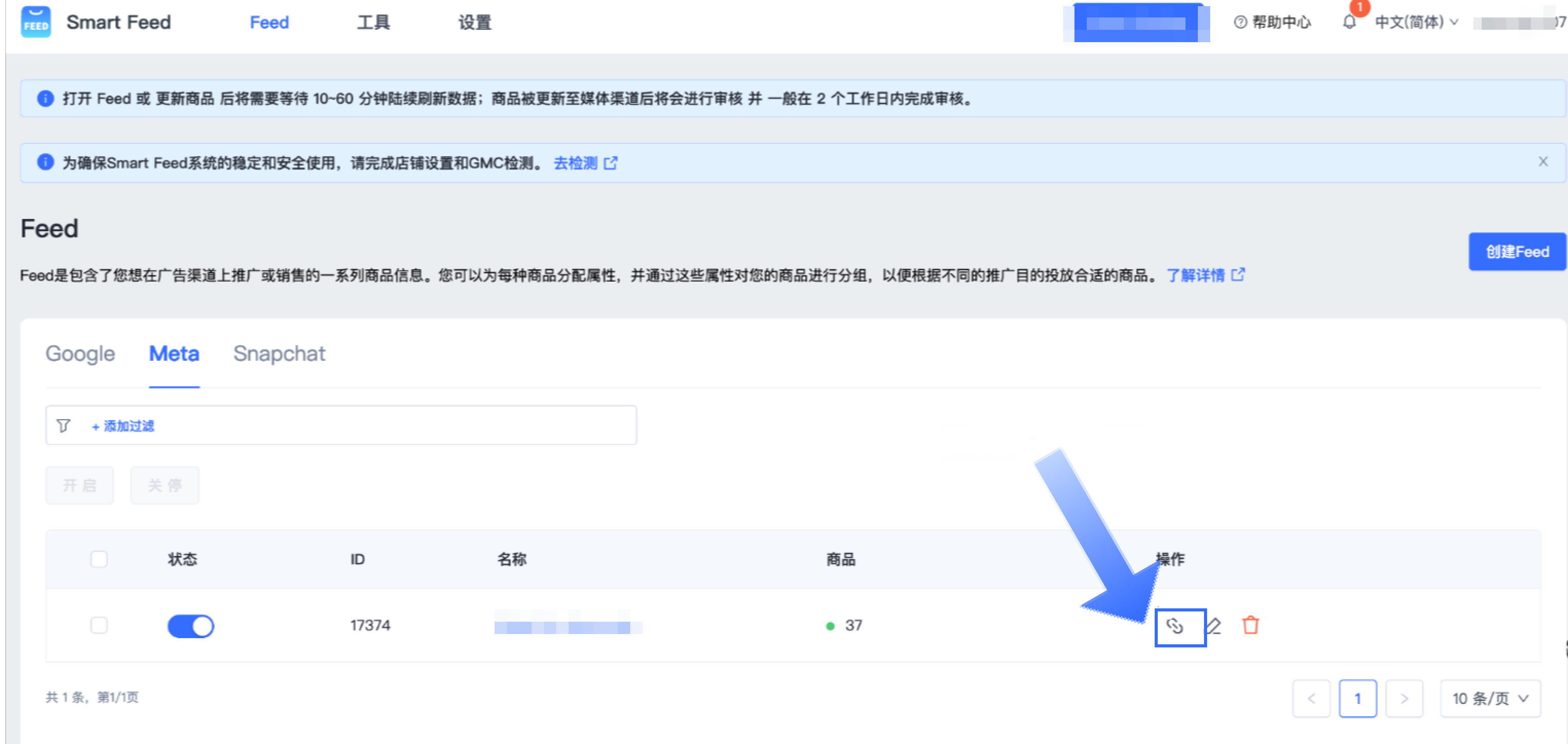Go to the next page arrow

tap(1403, 698)
